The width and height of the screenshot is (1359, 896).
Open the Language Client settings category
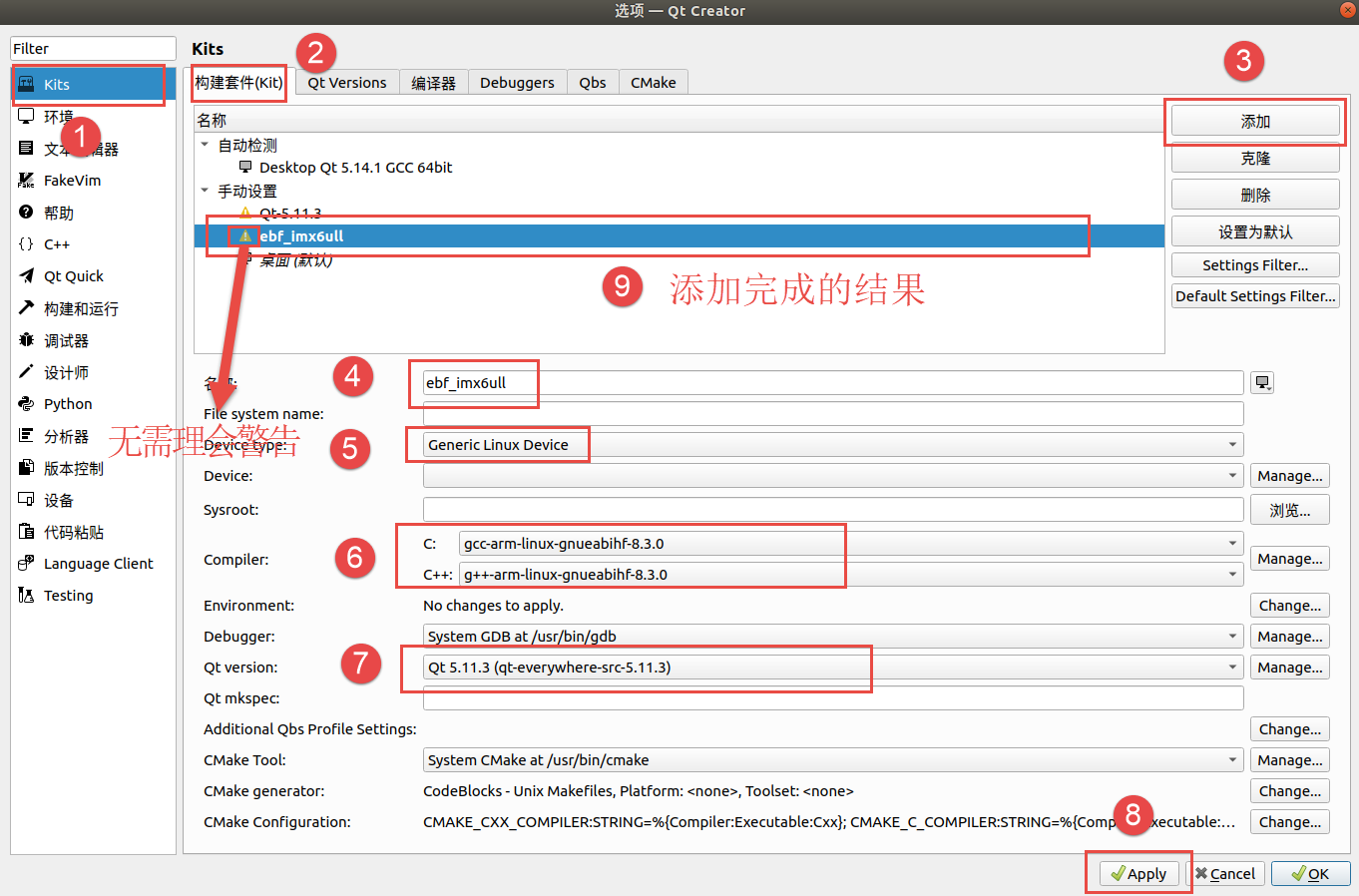(x=93, y=564)
